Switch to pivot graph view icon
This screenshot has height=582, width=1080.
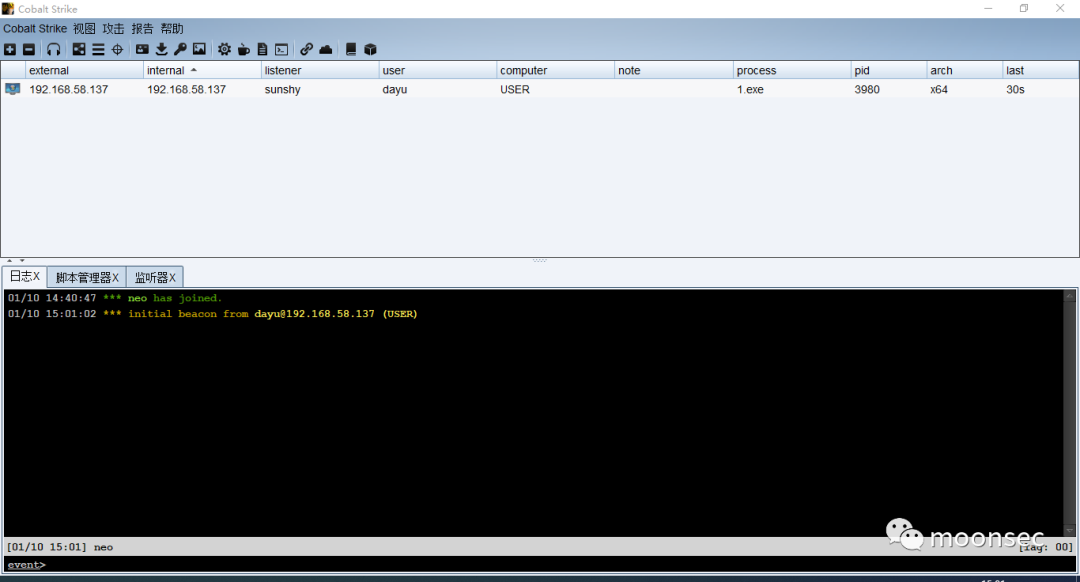tap(79, 50)
